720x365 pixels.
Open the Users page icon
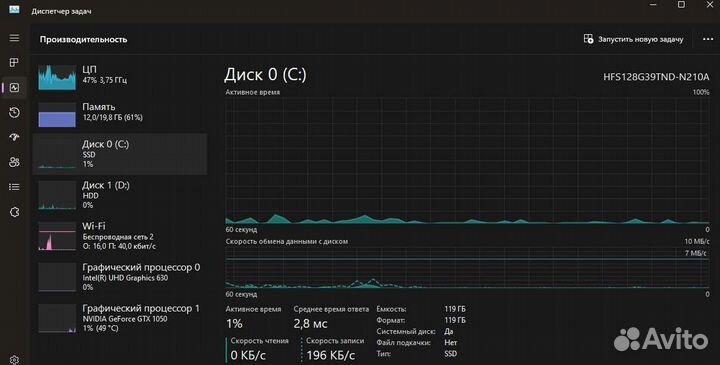click(x=14, y=162)
